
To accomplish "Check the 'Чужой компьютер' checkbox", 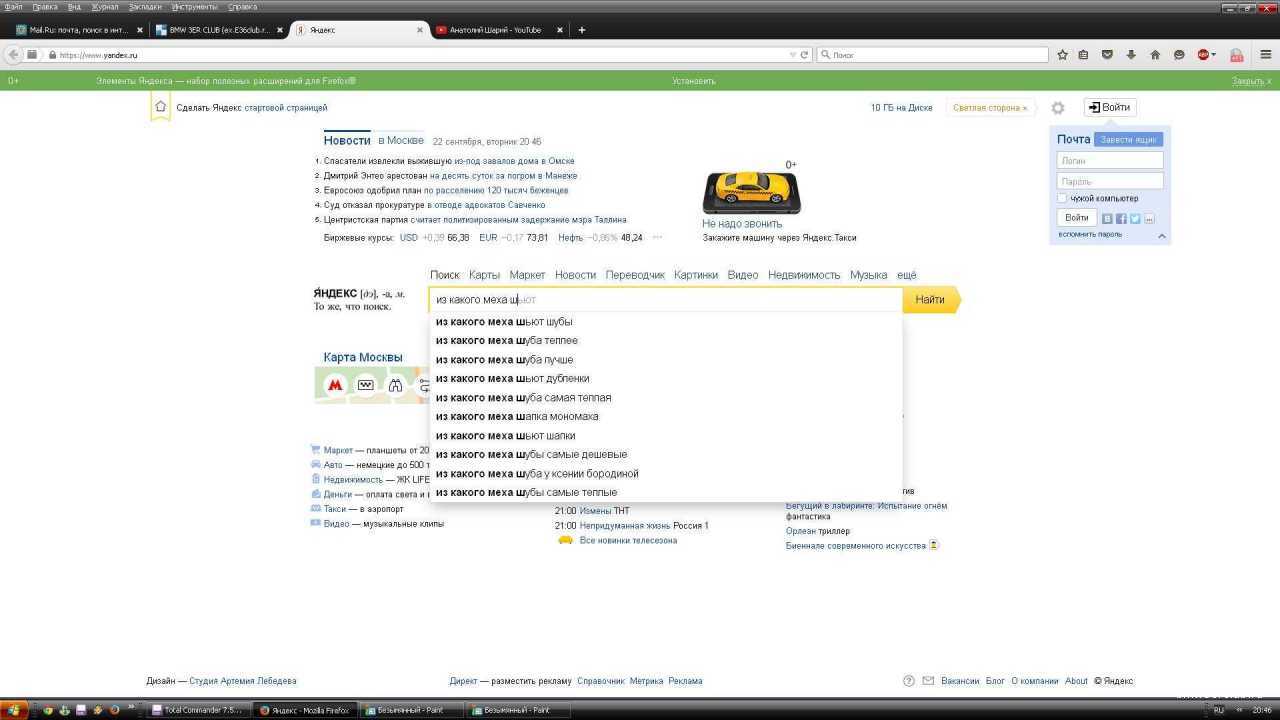I will coord(1063,198).
